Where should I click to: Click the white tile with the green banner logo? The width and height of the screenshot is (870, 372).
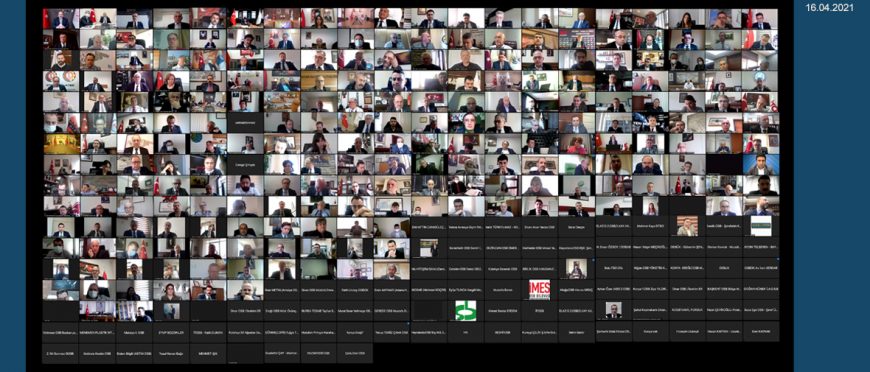click(760, 227)
